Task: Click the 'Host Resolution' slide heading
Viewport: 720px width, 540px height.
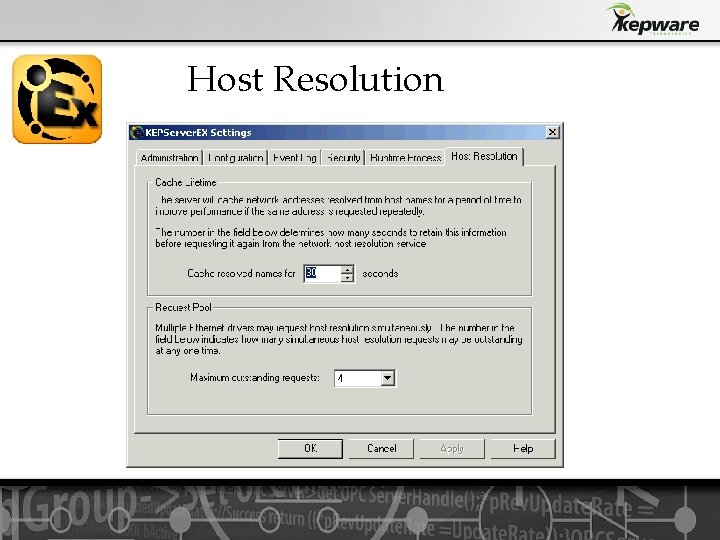Action: click(315, 79)
